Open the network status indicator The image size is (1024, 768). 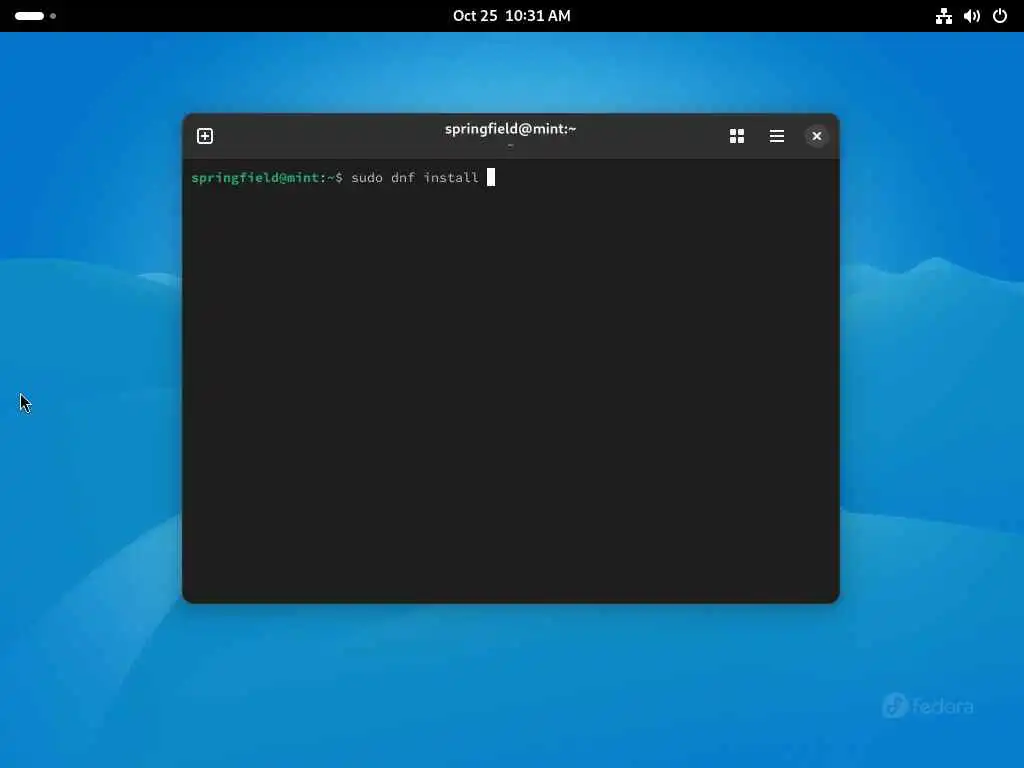[x=944, y=16]
